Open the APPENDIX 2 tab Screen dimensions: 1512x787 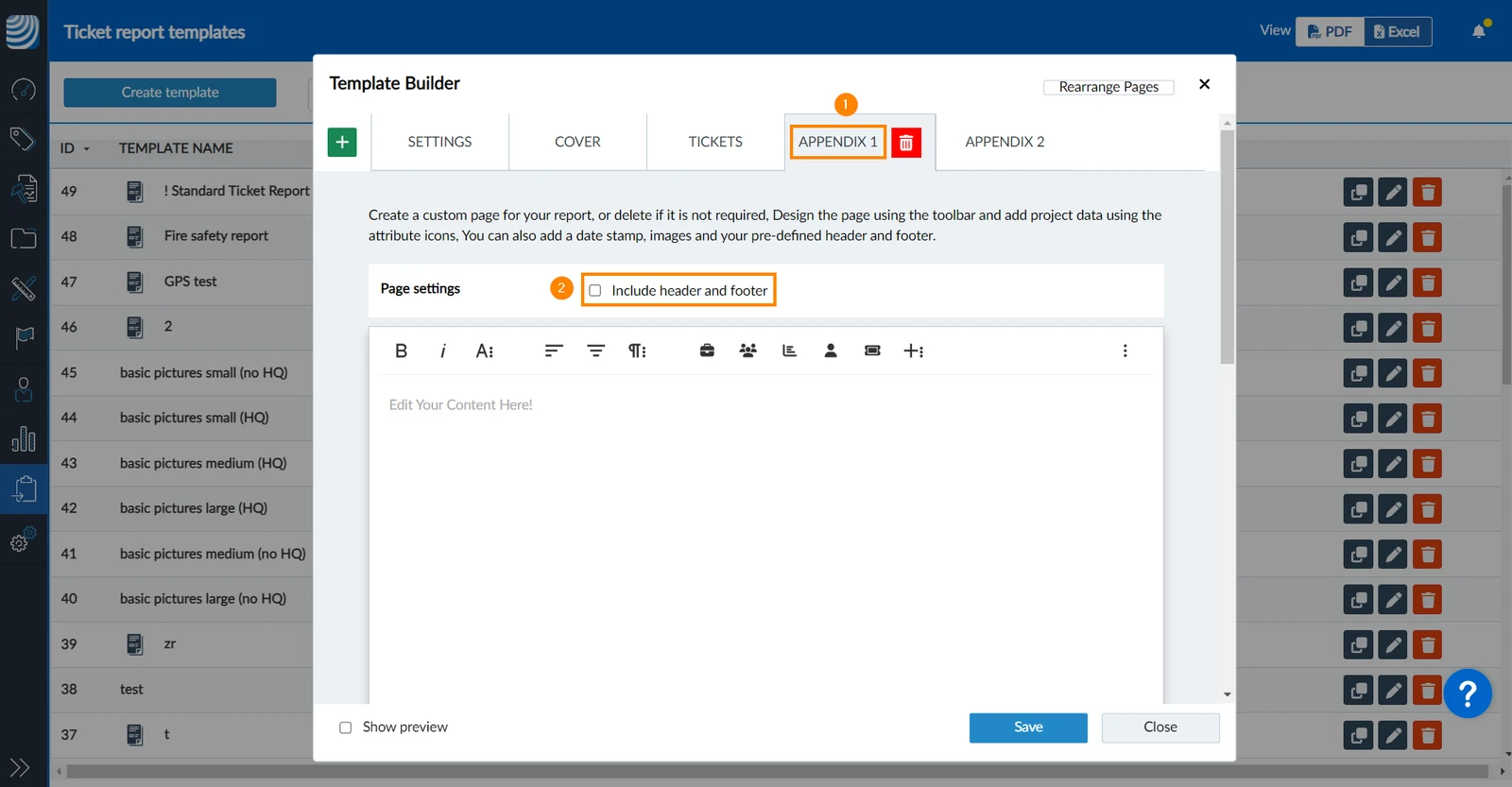(1005, 142)
